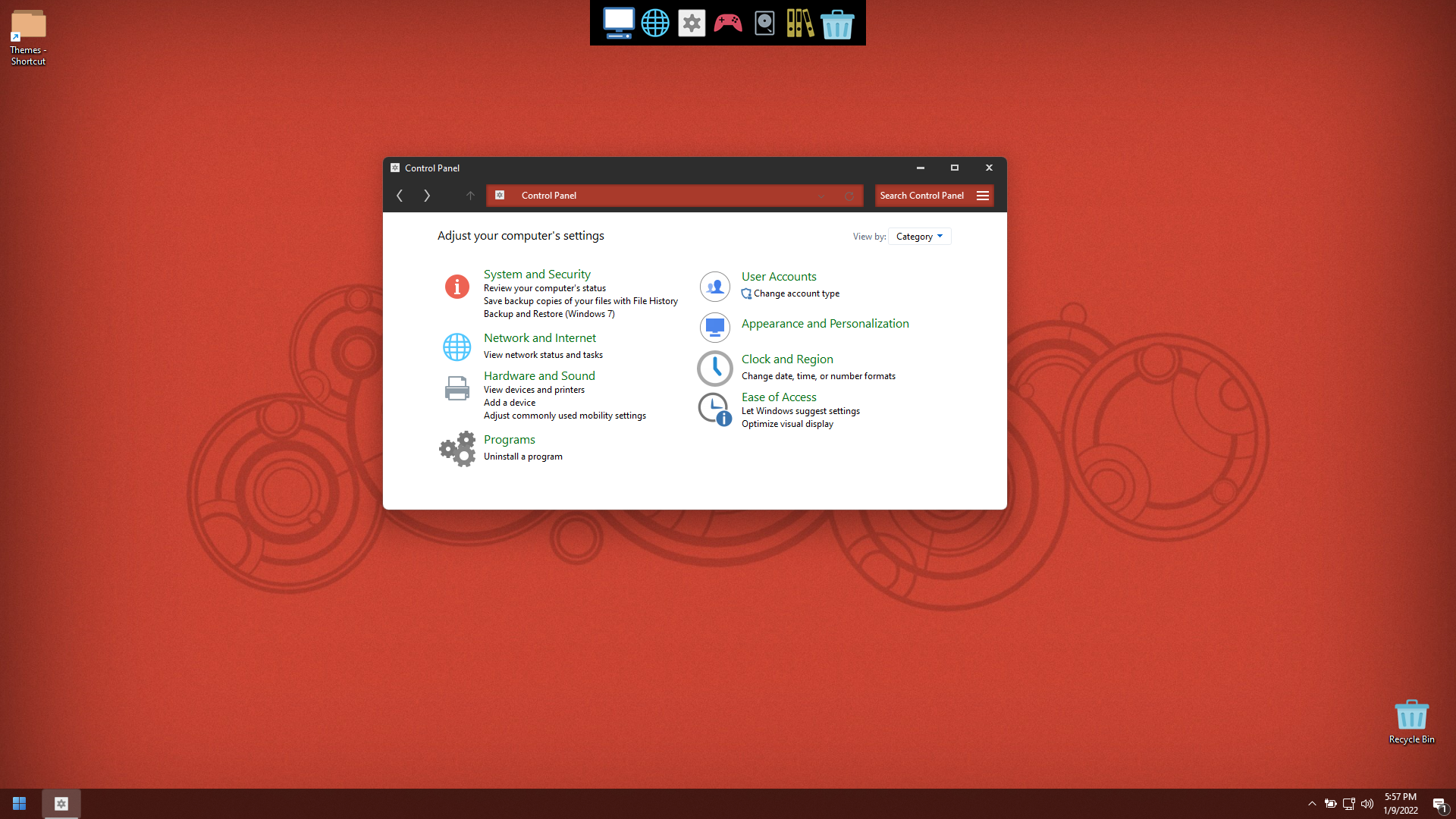Open the Change account type link
Image resolution: width=1456 pixels, height=819 pixels.
tap(796, 293)
